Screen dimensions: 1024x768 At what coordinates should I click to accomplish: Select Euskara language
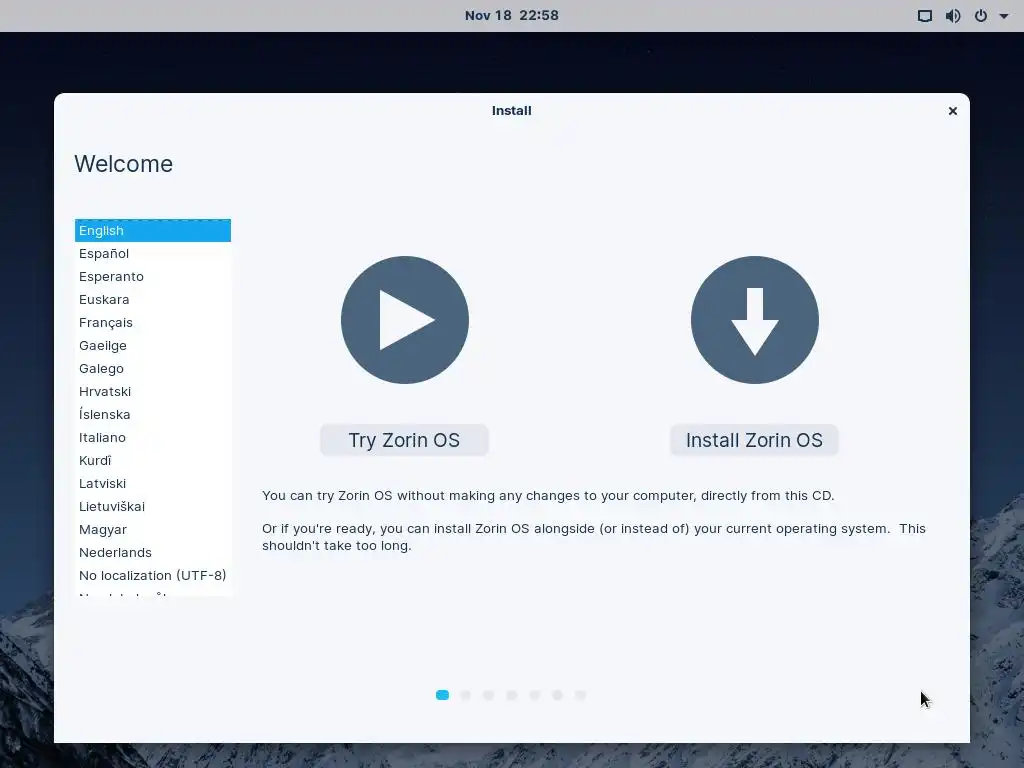click(x=153, y=299)
